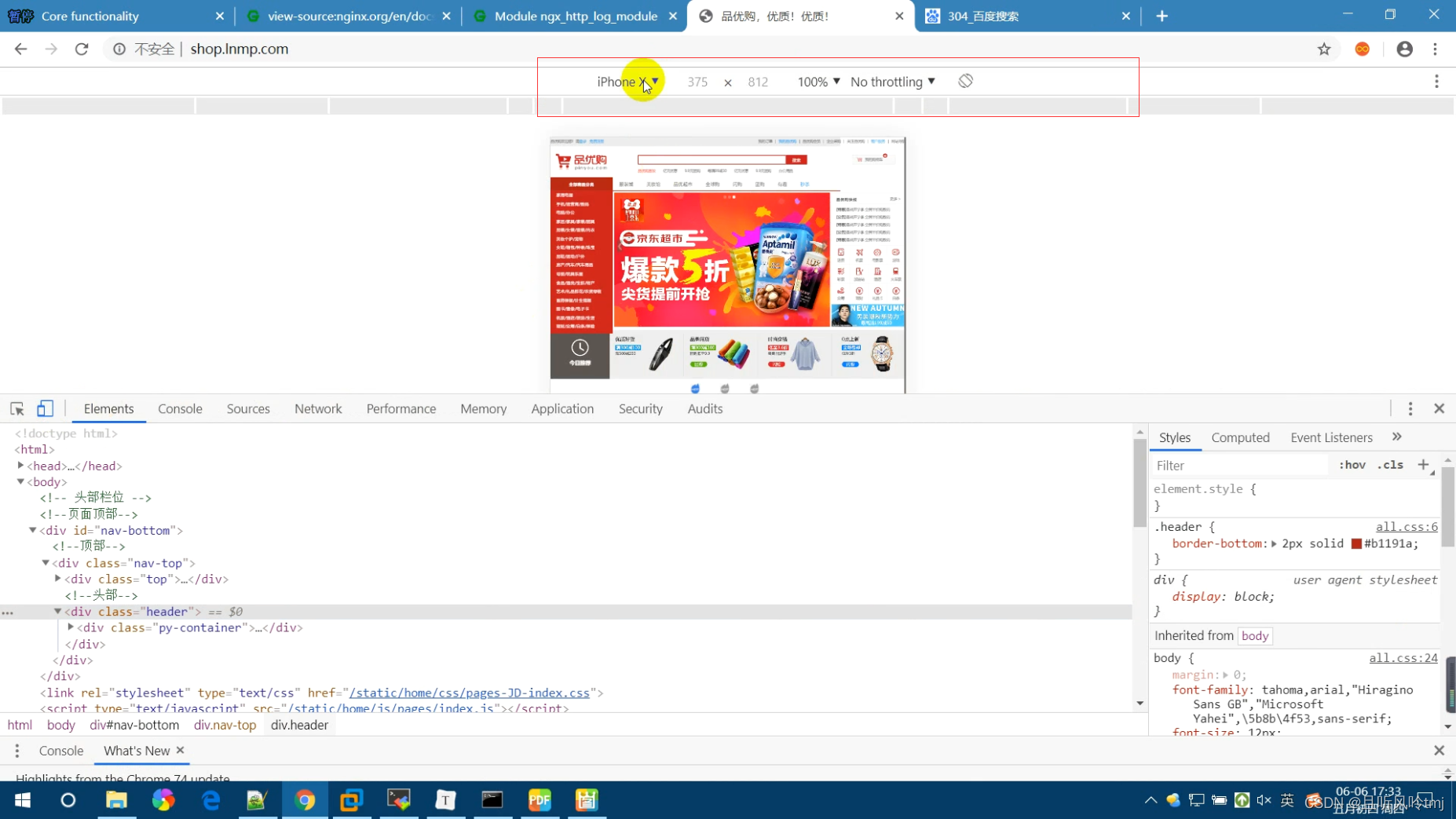This screenshot has width=1456, height=819.
Task: Toggle the :hov element state panel
Action: (x=1352, y=465)
